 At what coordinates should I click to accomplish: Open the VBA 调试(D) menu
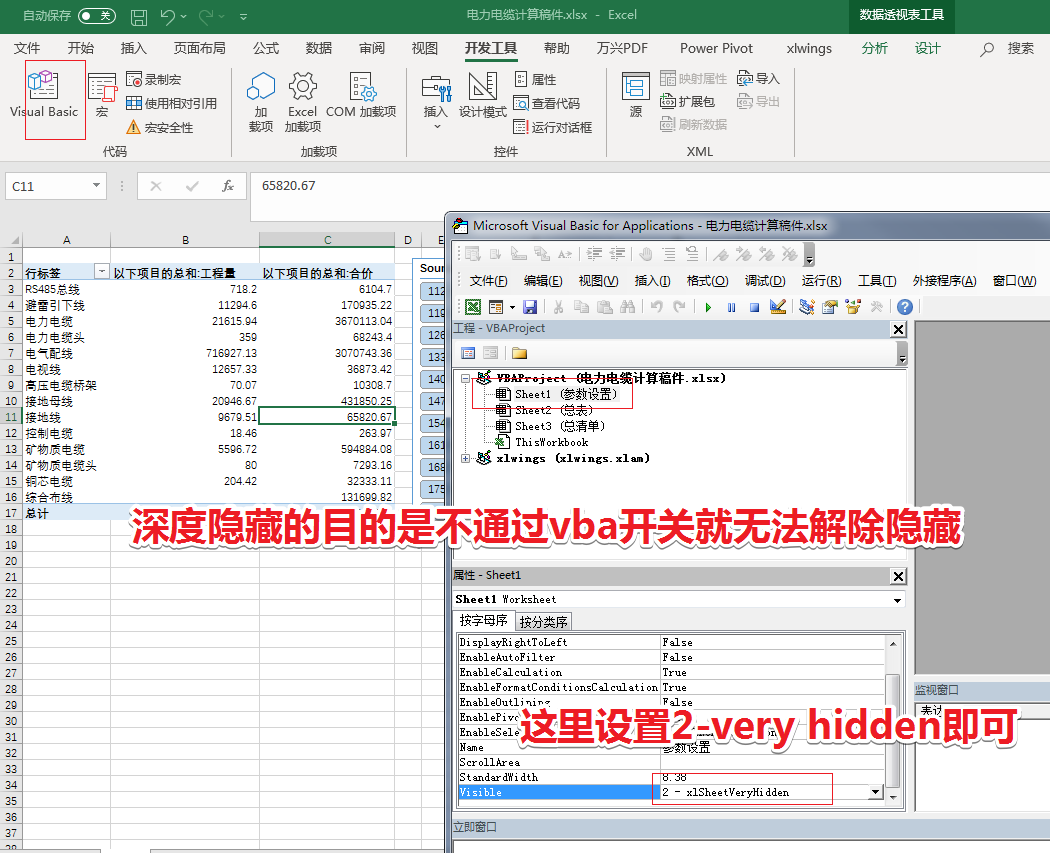pyautogui.click(x=765, y=281)
